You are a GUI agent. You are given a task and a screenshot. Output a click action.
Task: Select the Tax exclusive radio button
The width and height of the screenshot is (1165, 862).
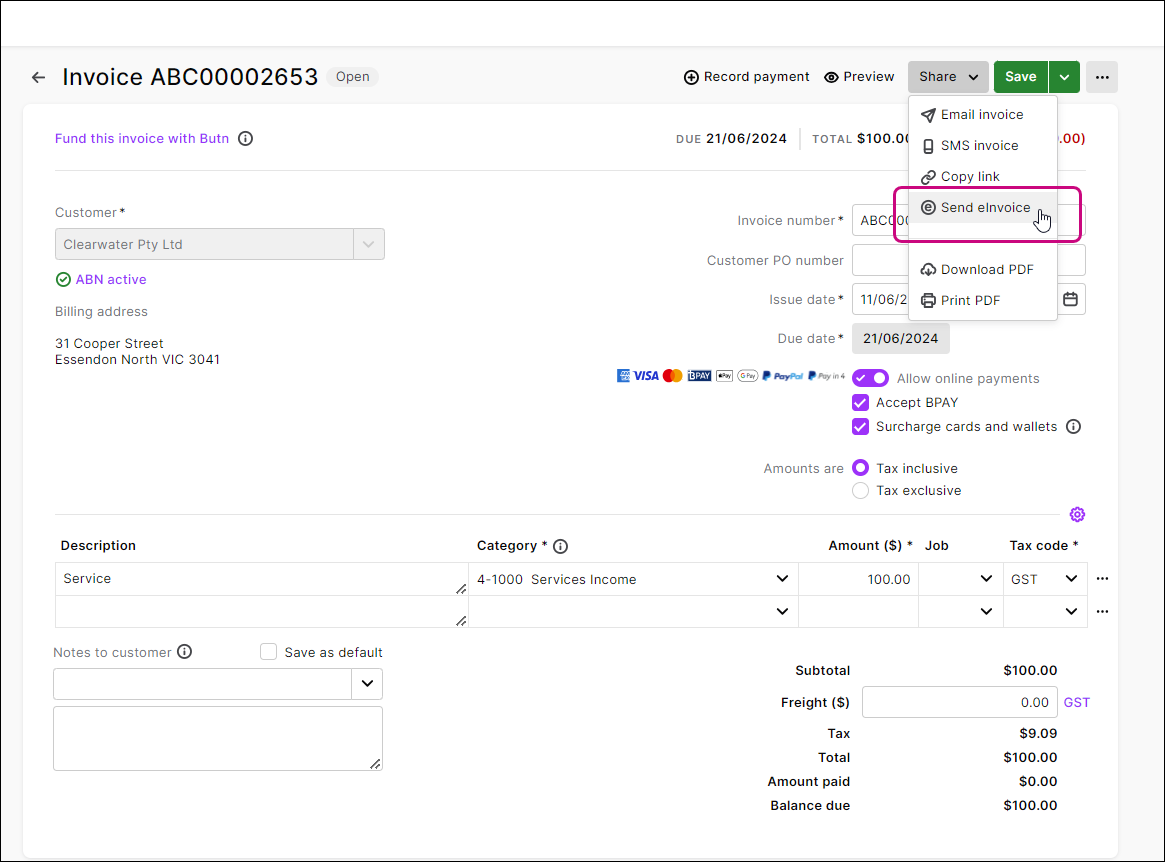(860, 490)
